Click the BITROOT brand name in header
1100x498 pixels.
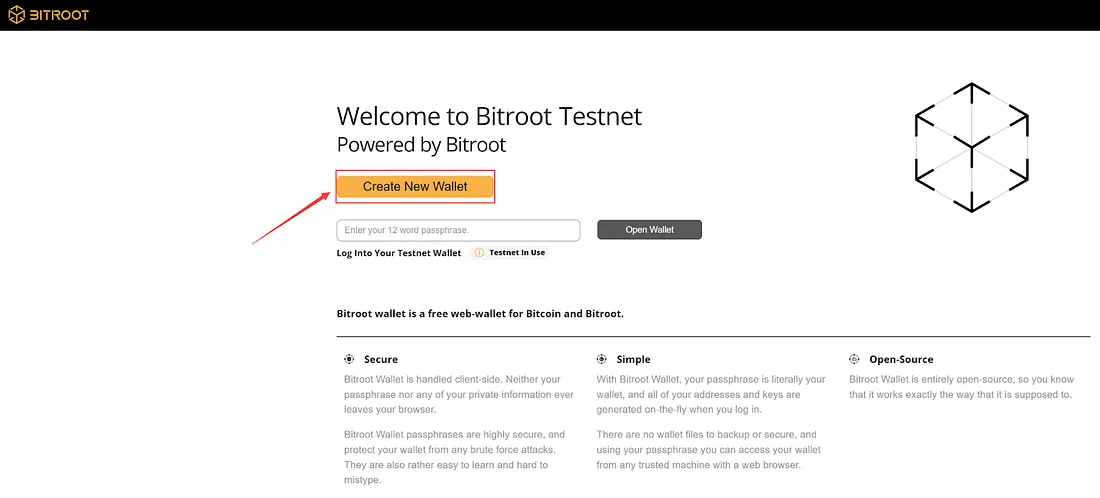click(x=59, y=15)
